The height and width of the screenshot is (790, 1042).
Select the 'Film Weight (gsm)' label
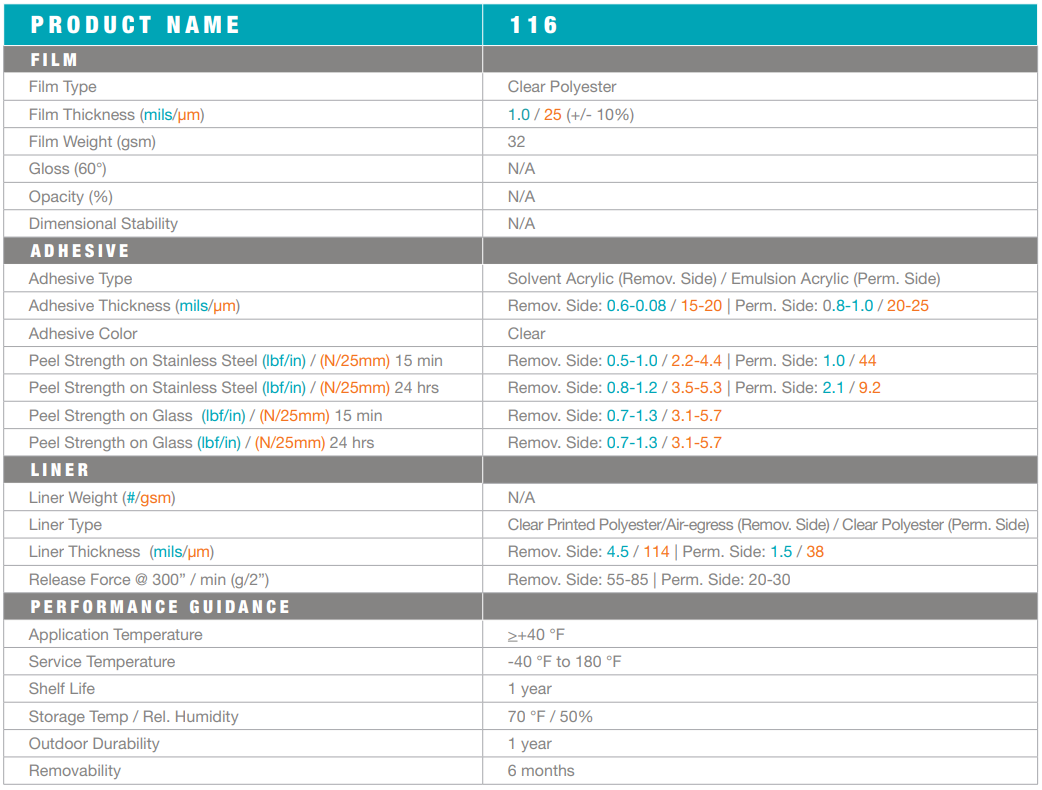coord(92,142)
